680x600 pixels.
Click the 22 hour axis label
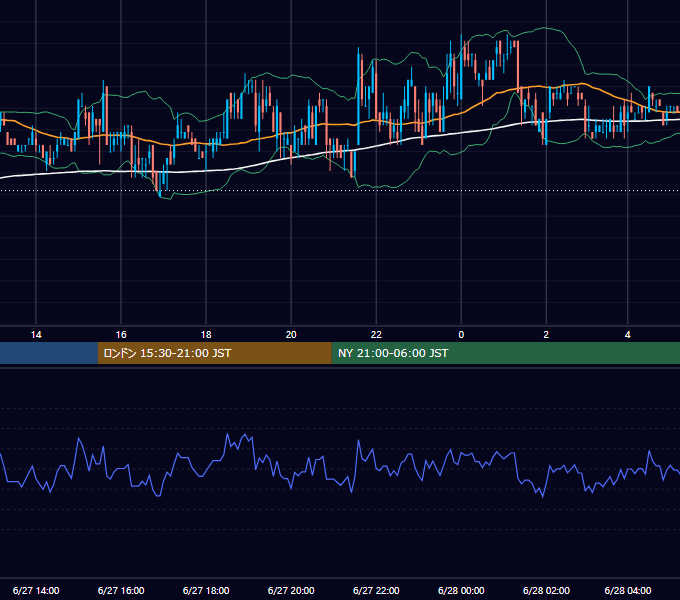point(376,335)
